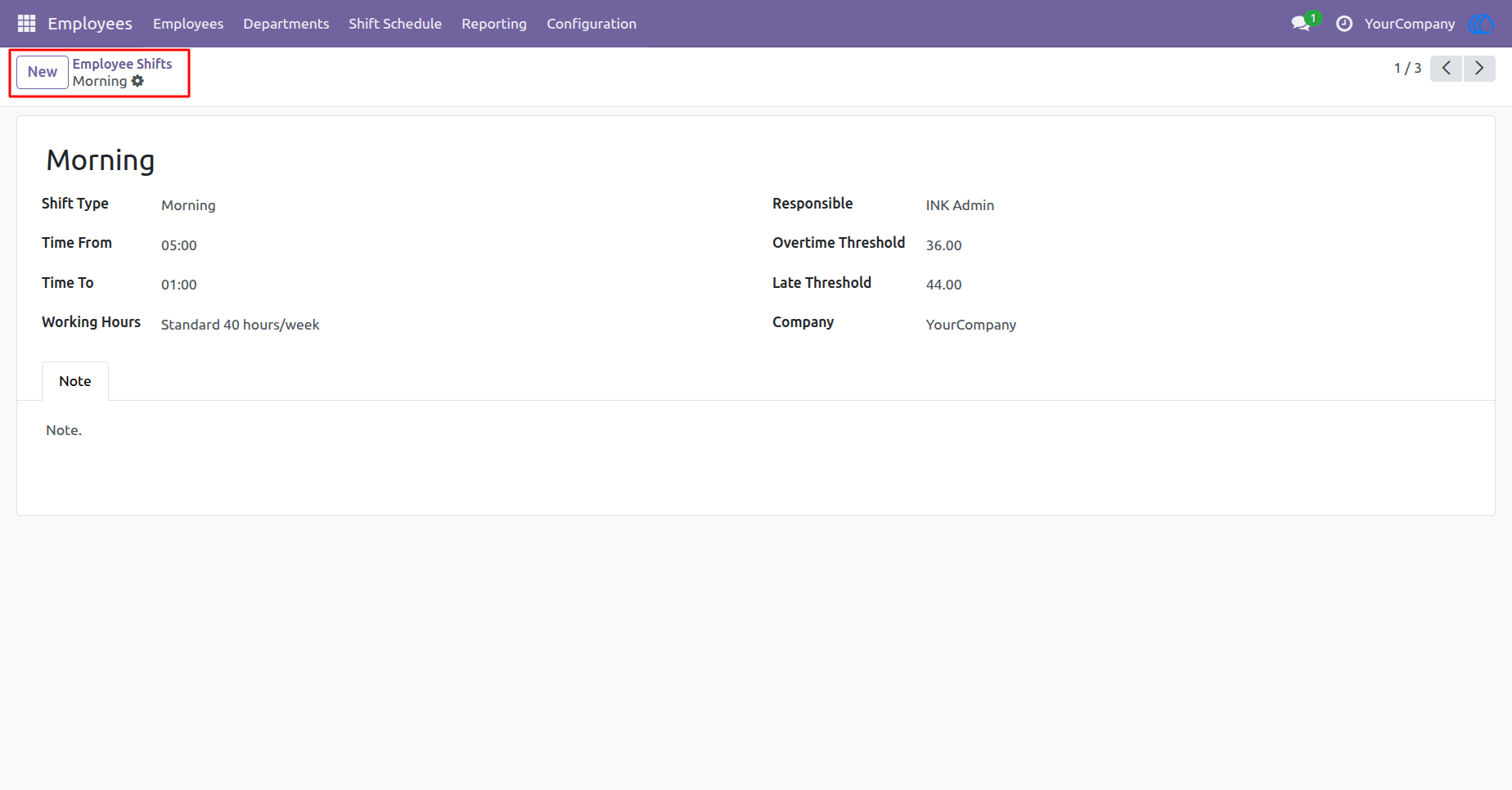Click the Overtime Threshold value 36.00
This screenshot has height=790, width=1512.
tap(943, 245)
